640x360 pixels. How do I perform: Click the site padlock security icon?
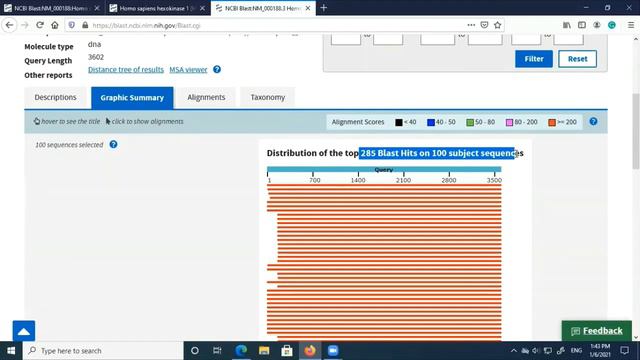tap(85, 25)
